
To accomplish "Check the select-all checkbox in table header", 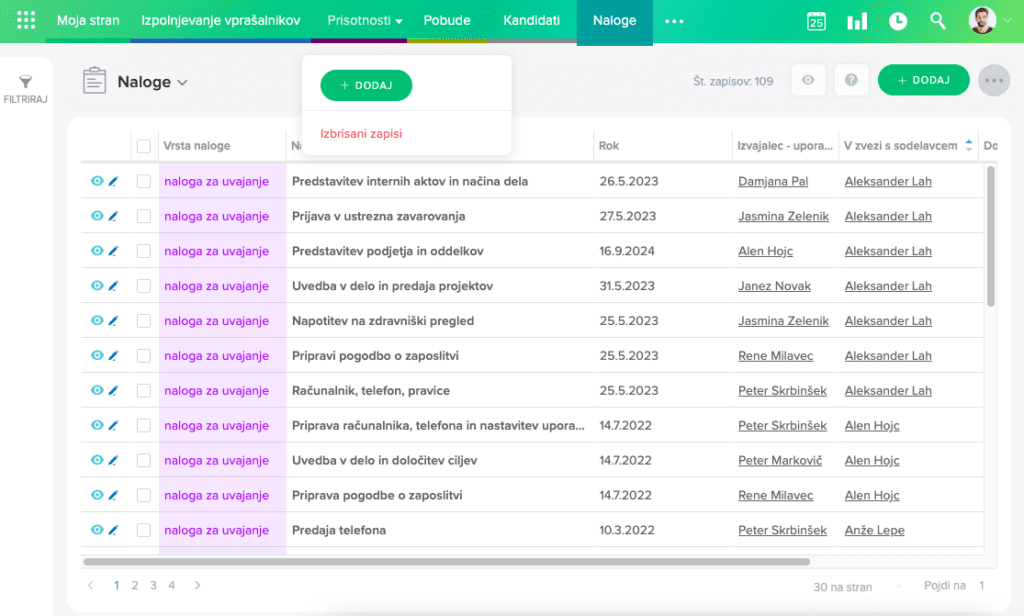I will click(x=144, y=146).
